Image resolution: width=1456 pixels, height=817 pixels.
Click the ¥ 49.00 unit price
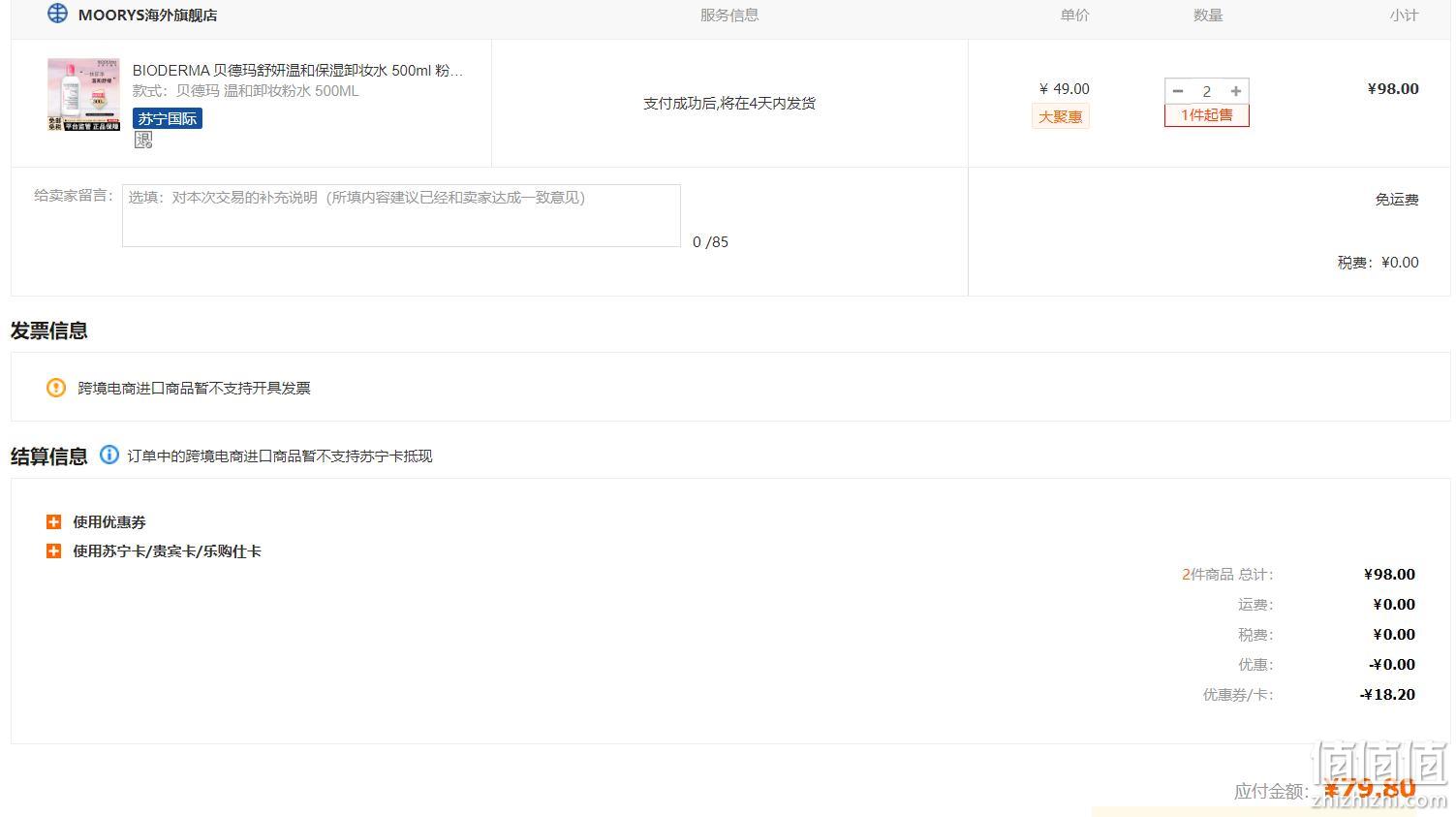coord(1065,88)
